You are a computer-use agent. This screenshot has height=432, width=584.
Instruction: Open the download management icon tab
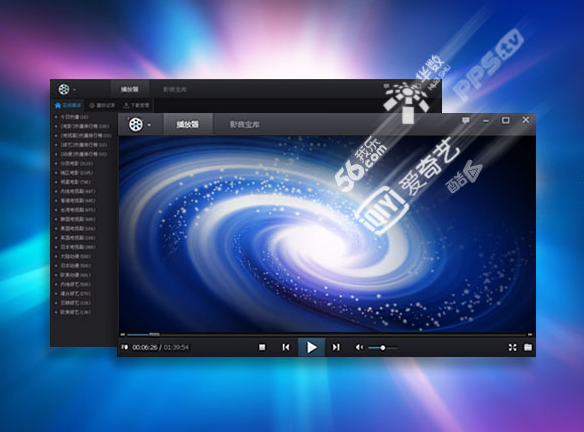(x=136, y=105)
